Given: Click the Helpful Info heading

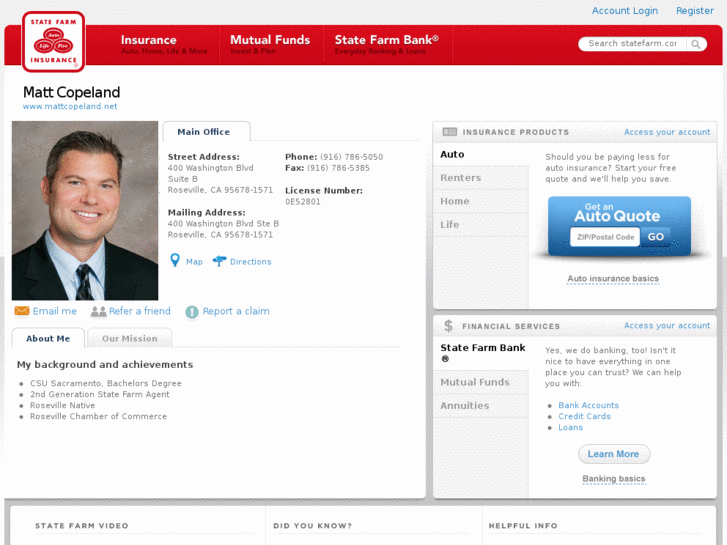Looking at the screenshot, I should (523, 526).
